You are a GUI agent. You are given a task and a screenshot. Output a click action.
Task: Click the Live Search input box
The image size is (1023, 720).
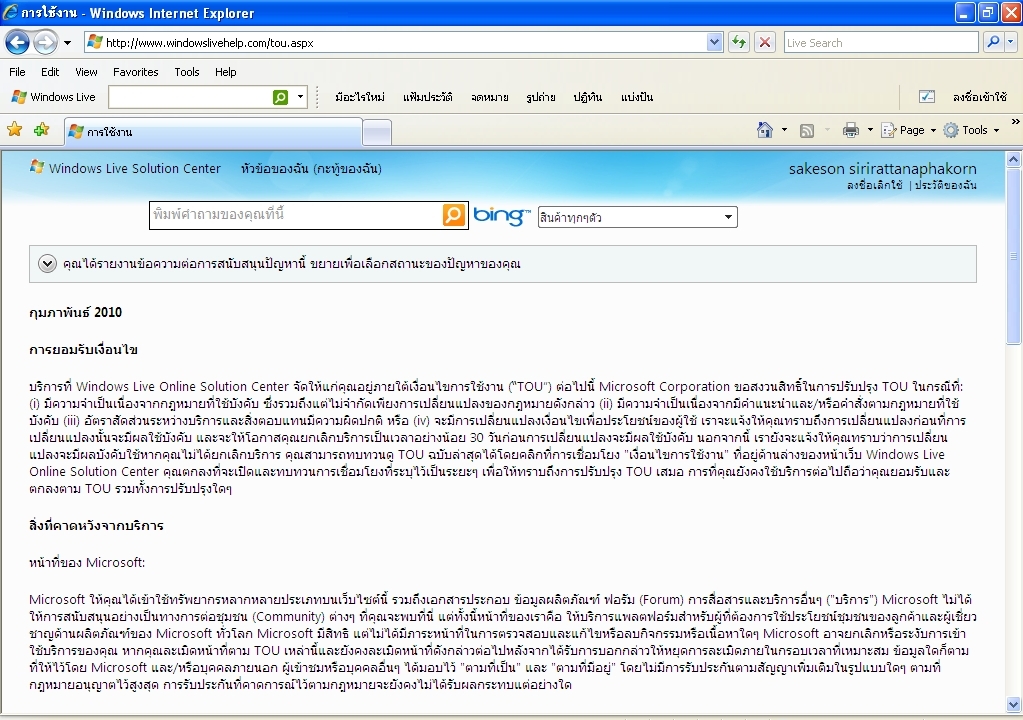point(880,43)
